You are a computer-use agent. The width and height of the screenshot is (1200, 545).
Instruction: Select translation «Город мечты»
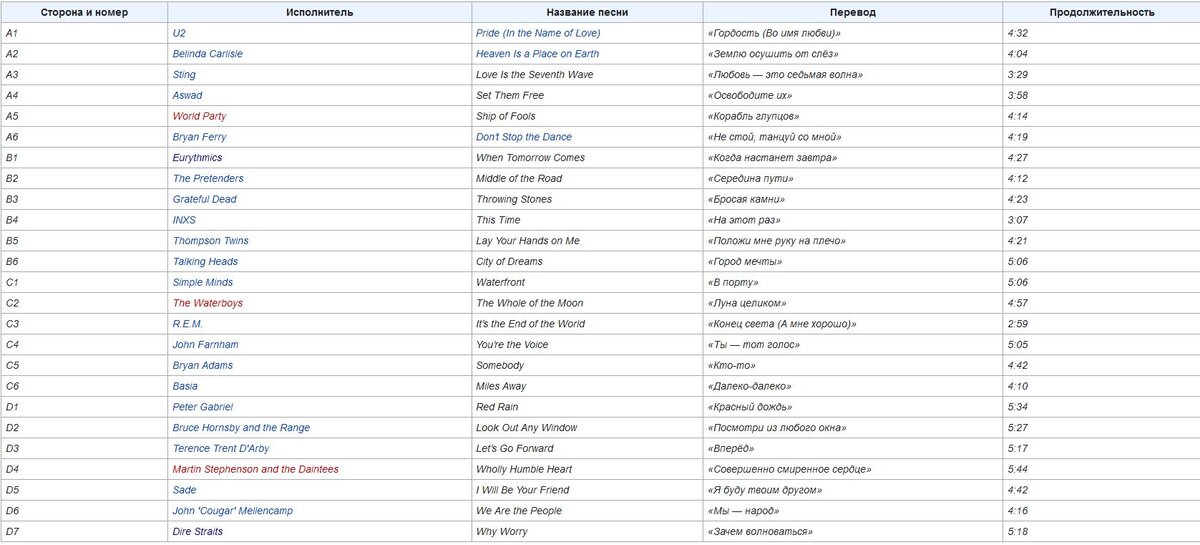pyautogui.click(x=744, y=261)
